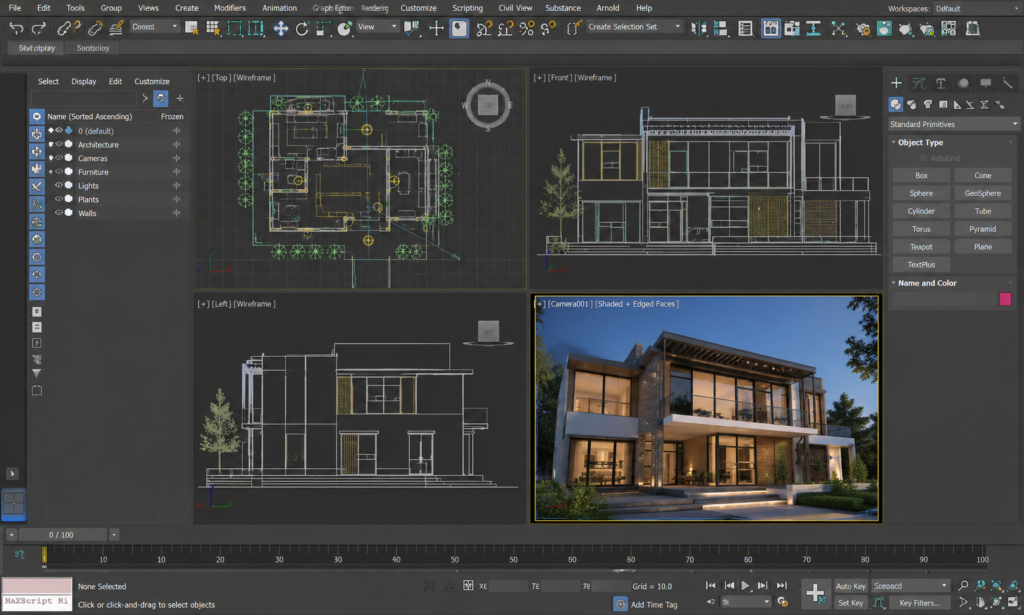Create a Box primitive
Screen dimensions: 1024x615
(x=921, y=175)
